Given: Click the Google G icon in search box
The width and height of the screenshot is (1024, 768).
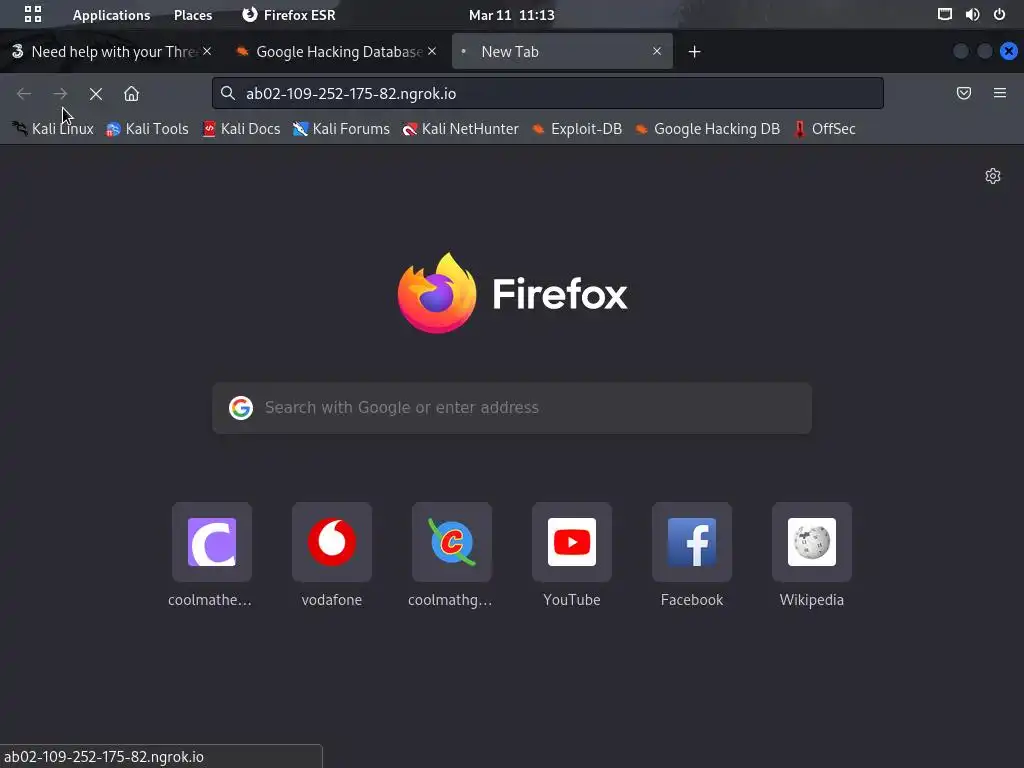Looking at the screenshot, I should (x=241, y=408).
